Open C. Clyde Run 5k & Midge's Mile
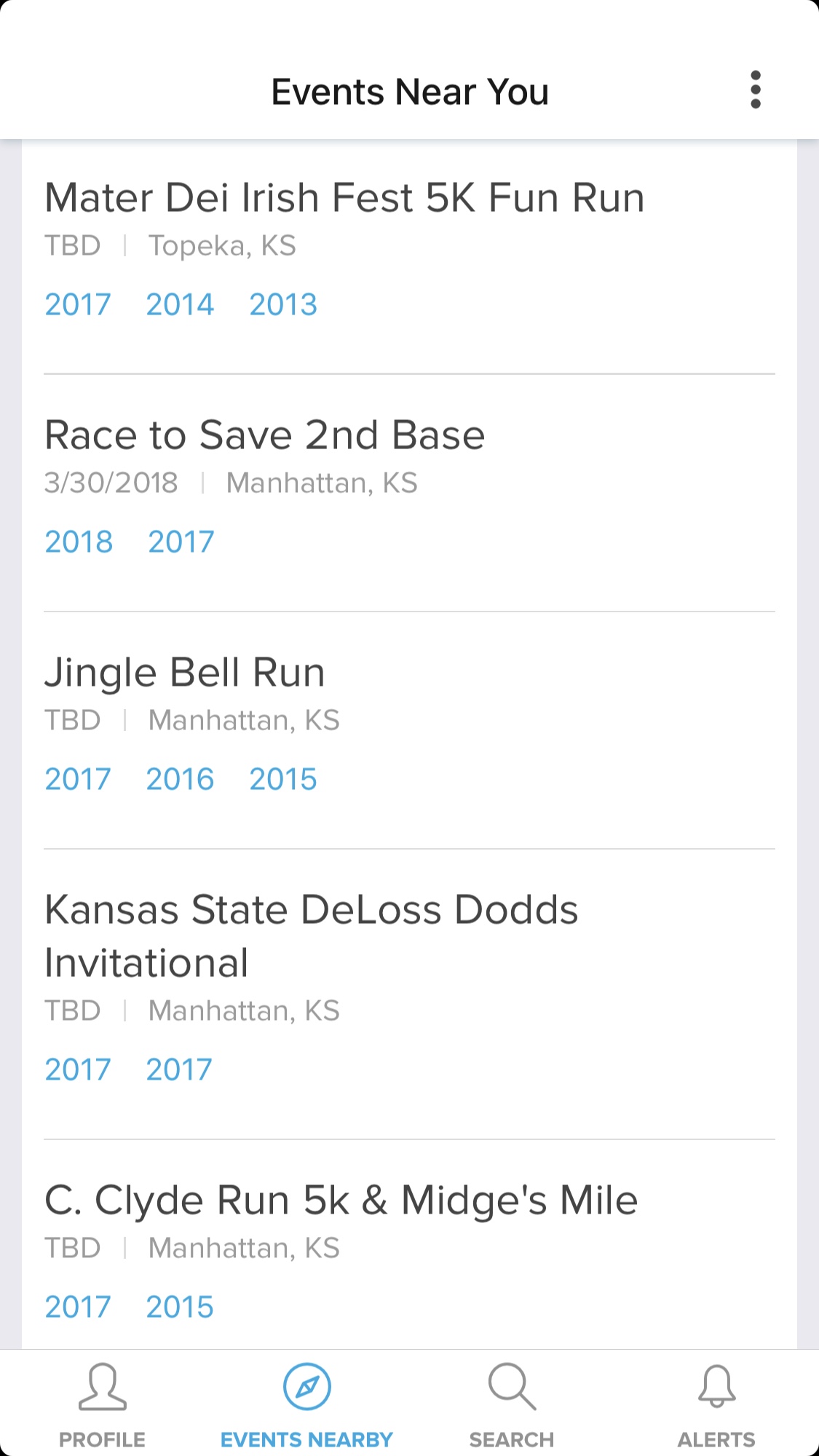The image size is (819, 1456). coord(341,1200)
